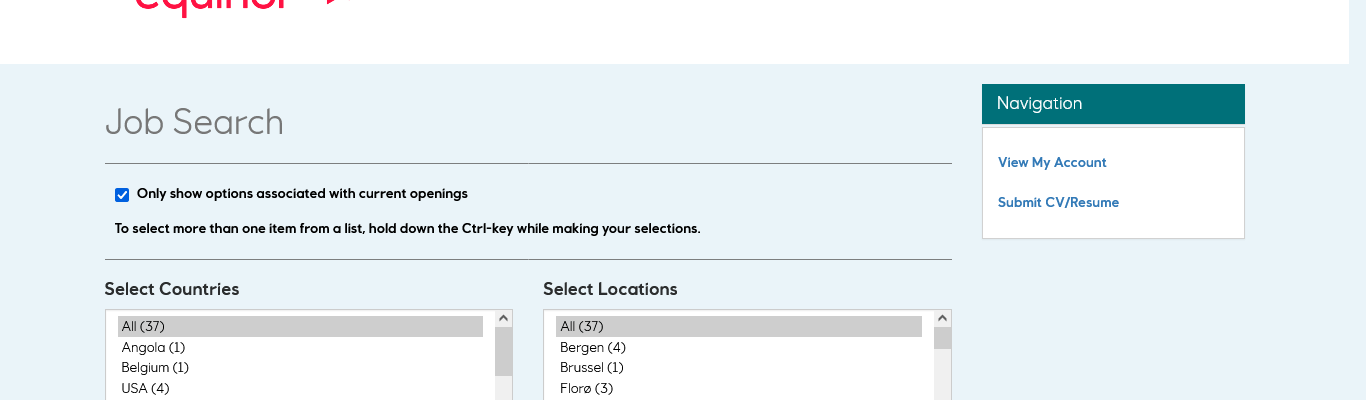1366x400 pixels.
Task: Select Angola (1) in the countries list
Action: tap(154, 348)
